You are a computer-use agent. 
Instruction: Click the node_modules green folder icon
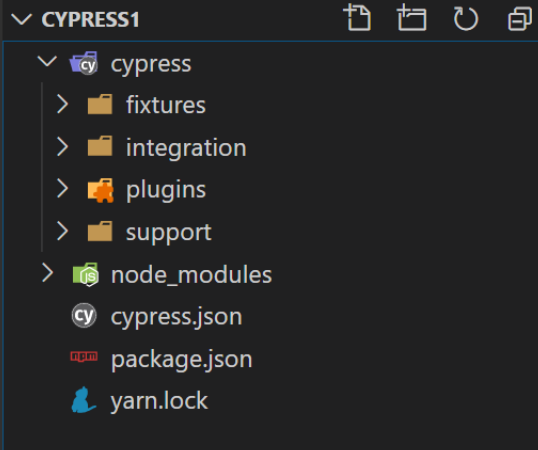point(86,274)
